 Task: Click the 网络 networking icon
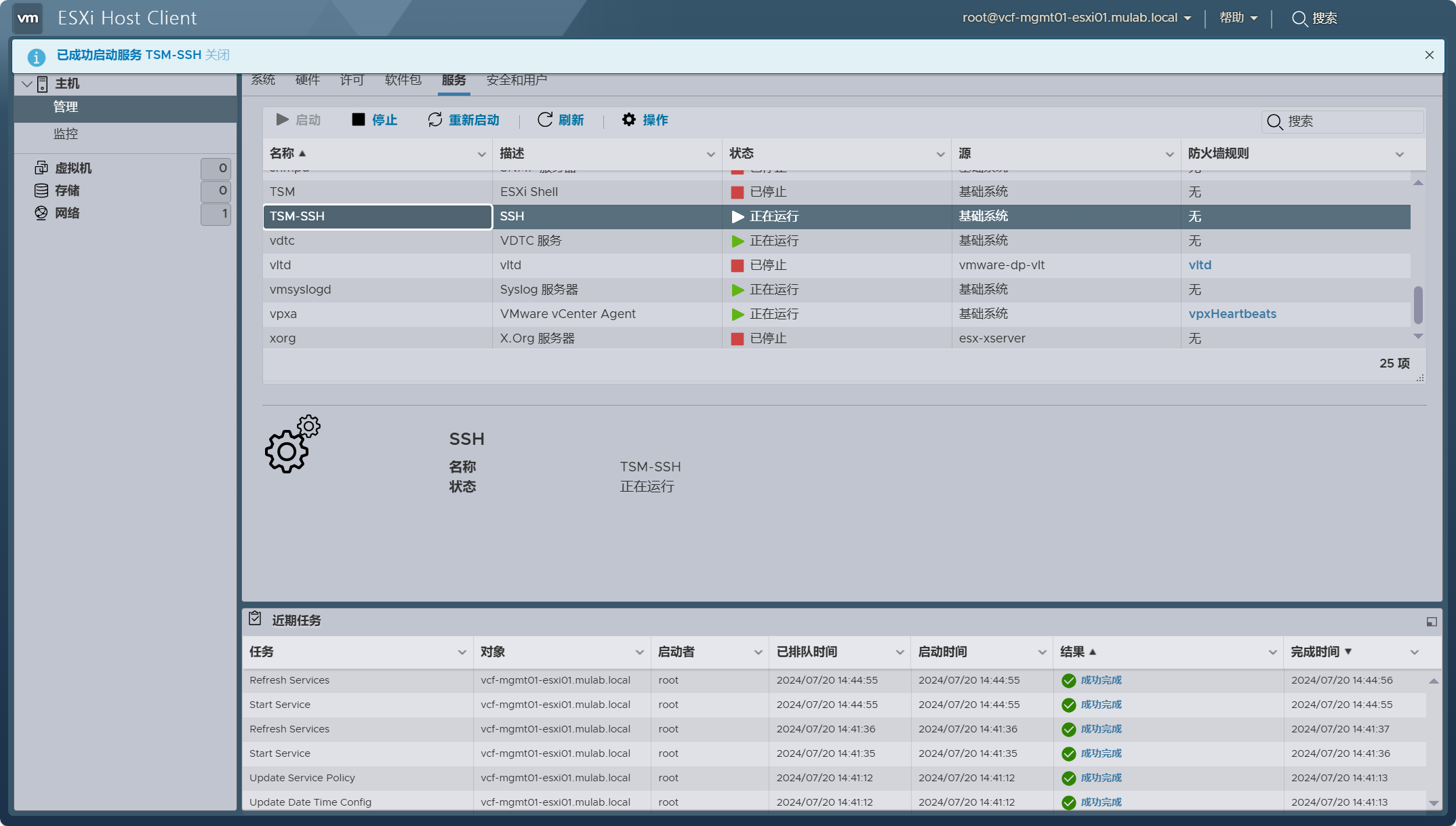[x=41, y=213]
